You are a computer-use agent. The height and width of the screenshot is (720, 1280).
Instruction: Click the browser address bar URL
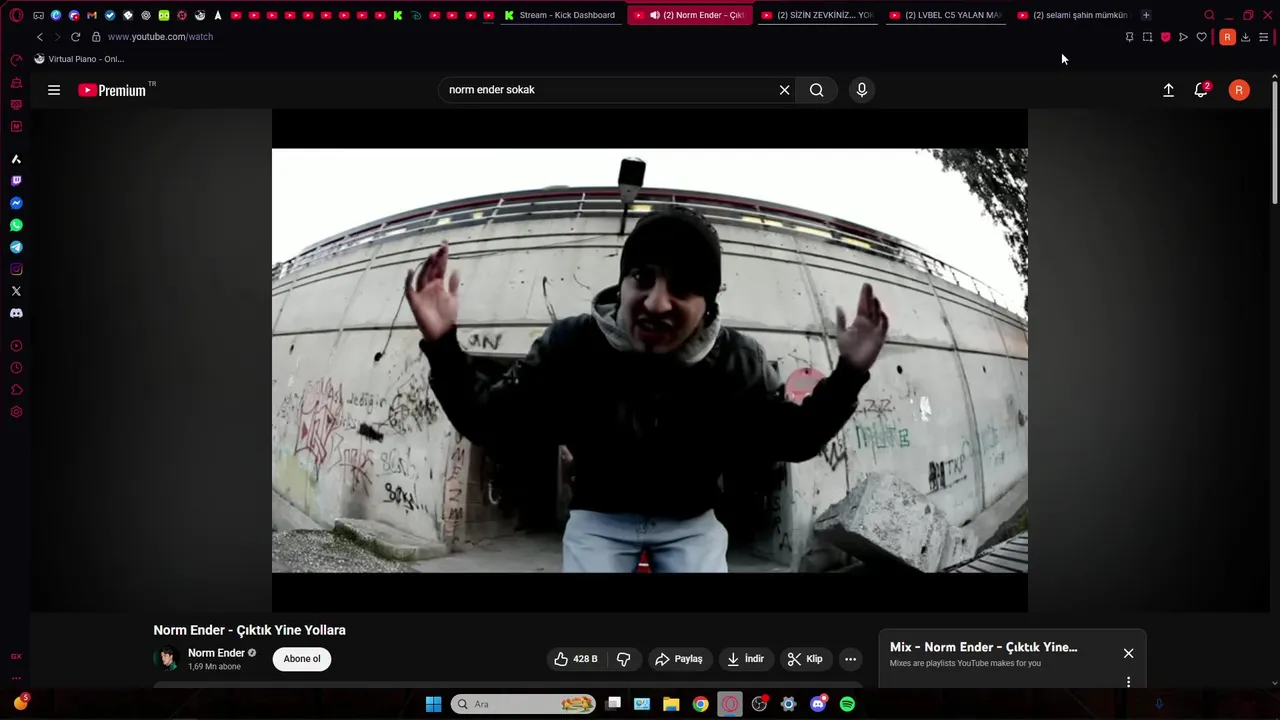point(160,37)
